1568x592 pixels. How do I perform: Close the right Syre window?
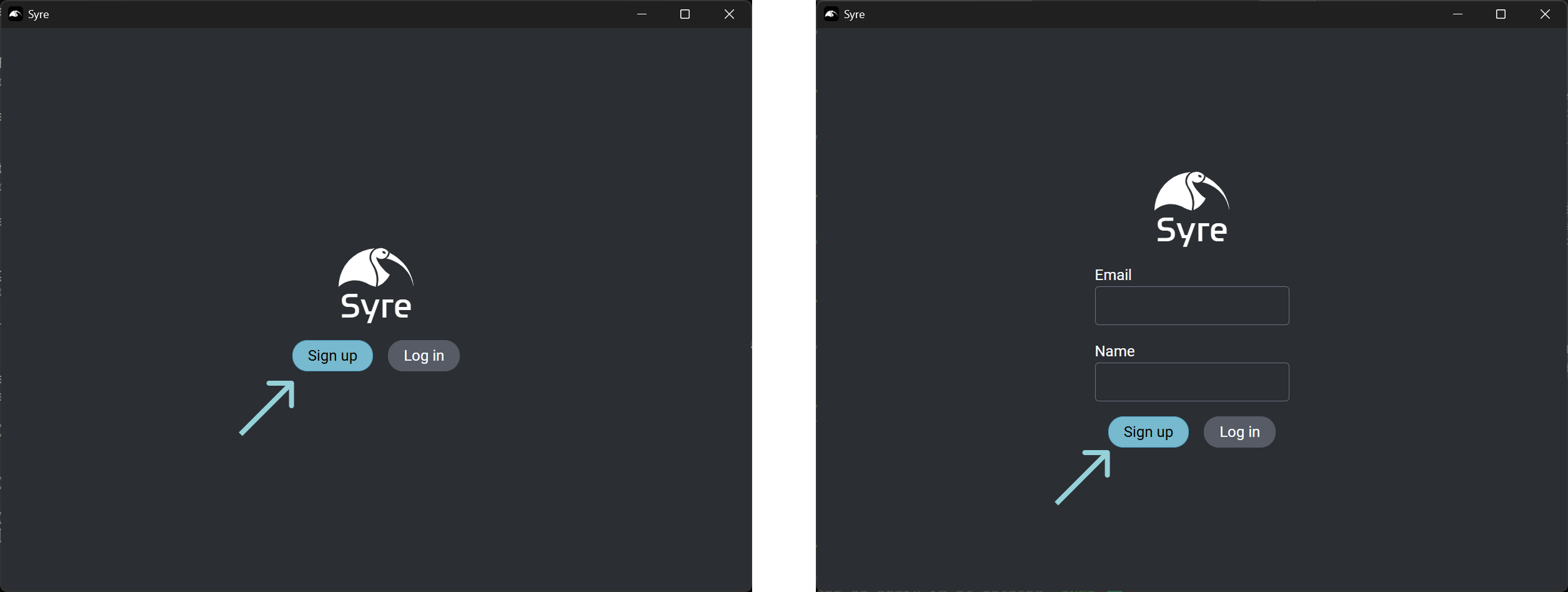coord(1545,14)
